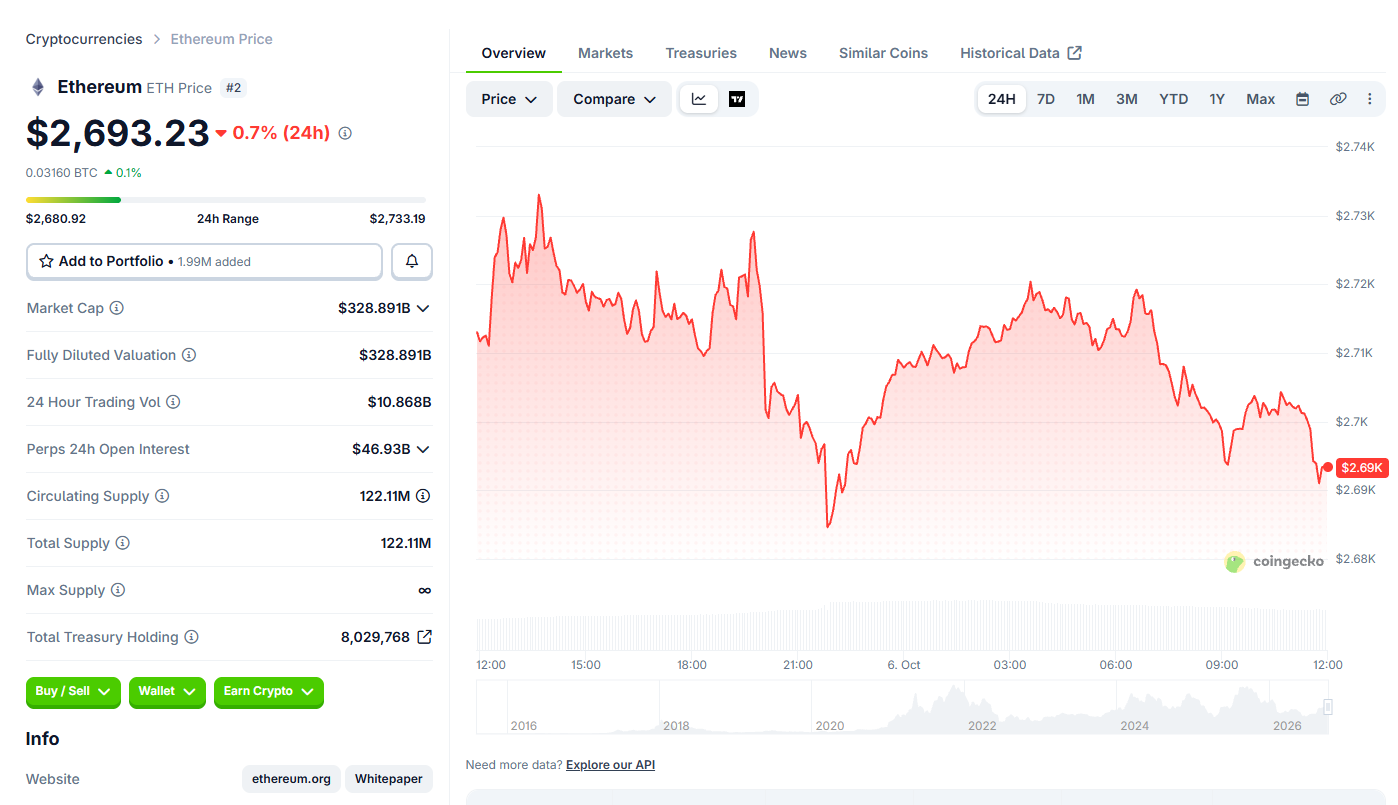The width and height of the screenshot is (1398, 805).
Task: Switch chart to TradingView view
Action: 737,99
